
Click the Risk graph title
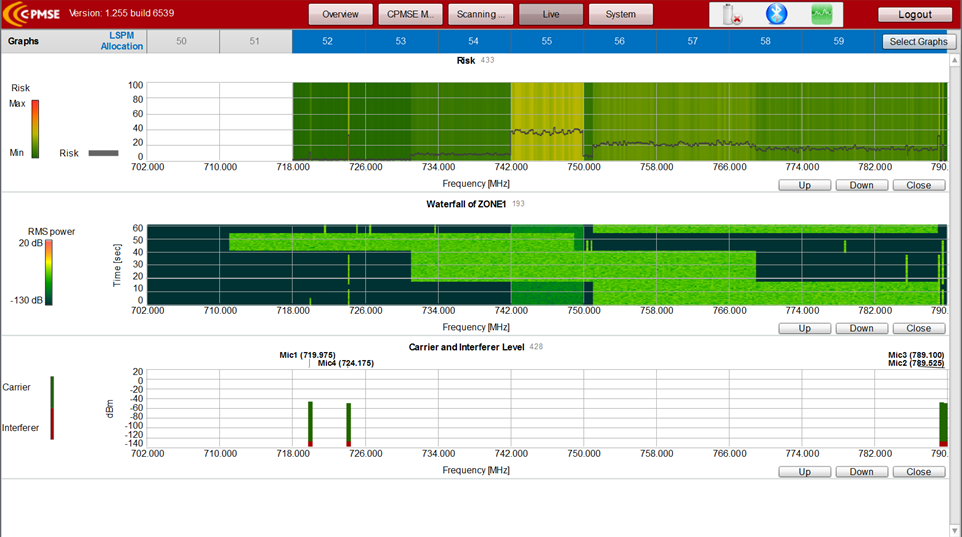(466, 60)
